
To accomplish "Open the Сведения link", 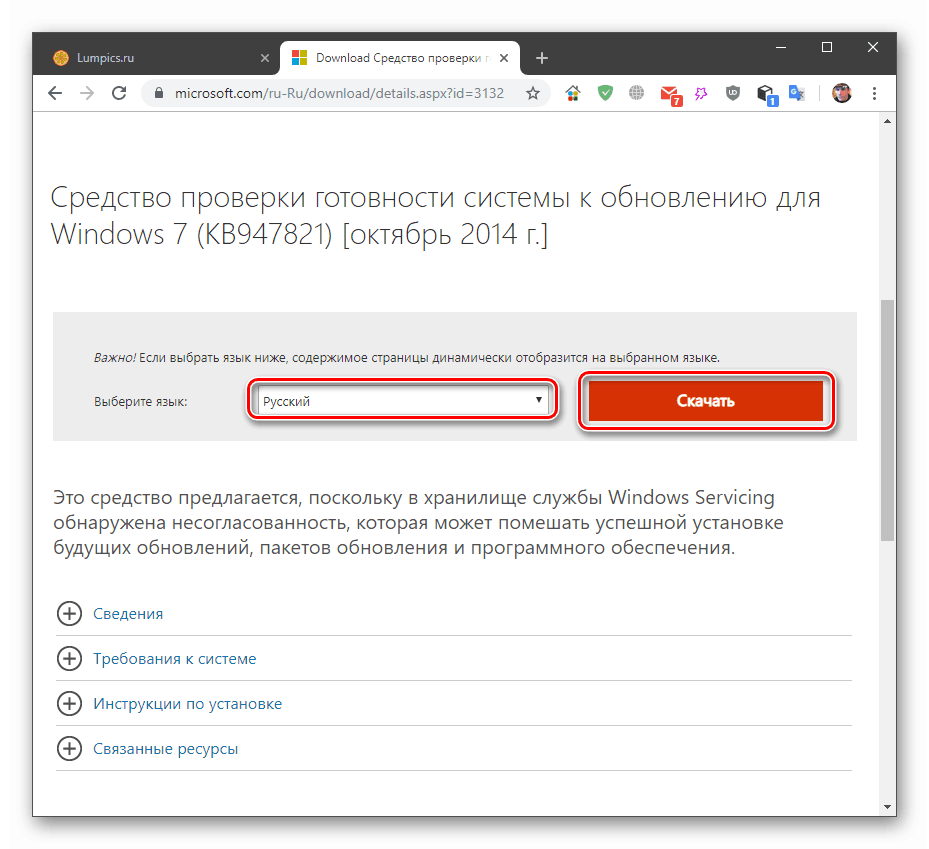I will 128,613.
